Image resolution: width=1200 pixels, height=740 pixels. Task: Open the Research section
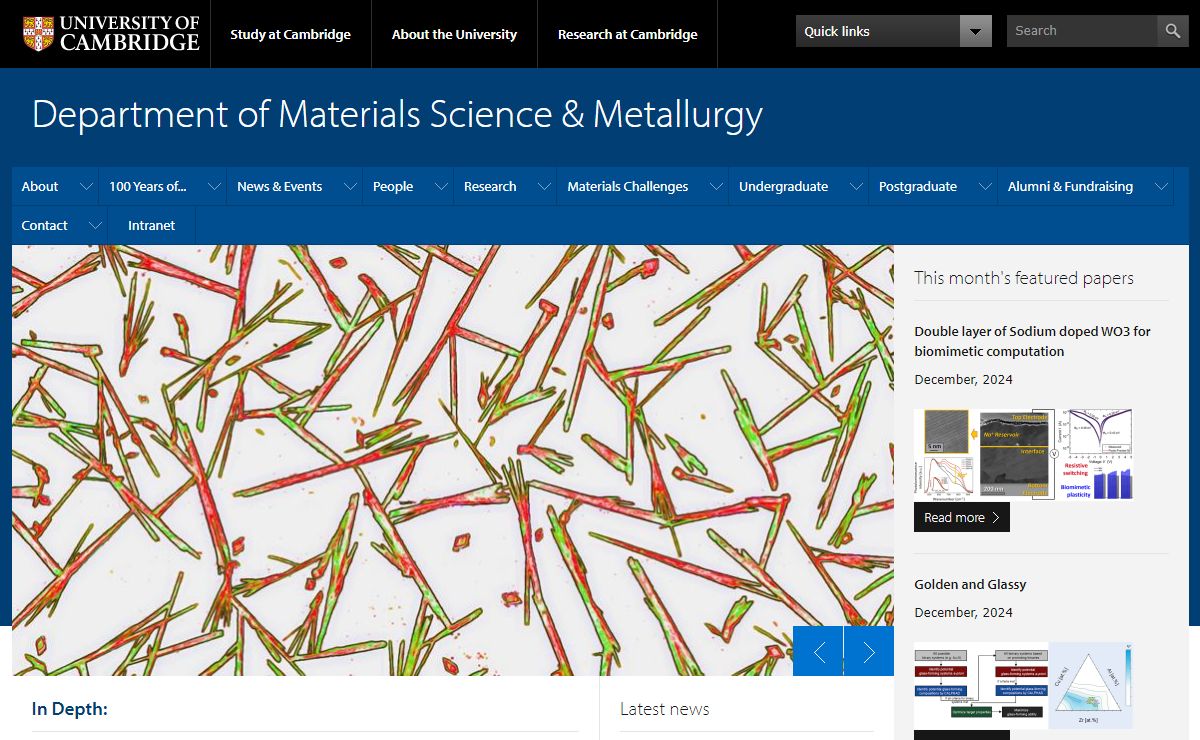tap(490, 186)
